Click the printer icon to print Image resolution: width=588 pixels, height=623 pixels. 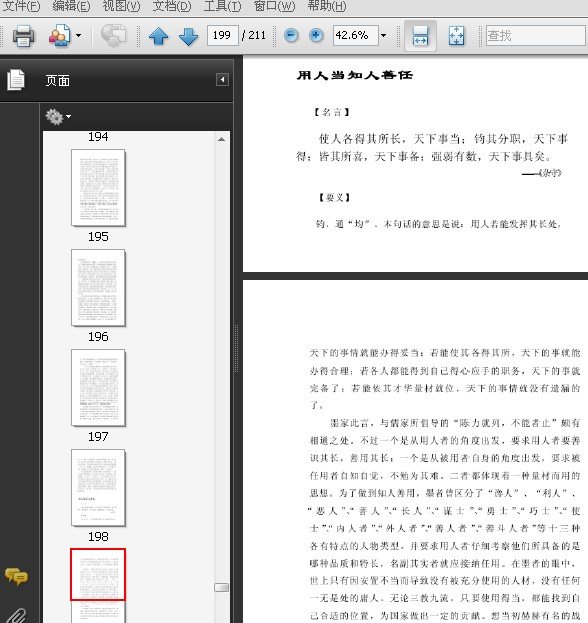click(x=23, y=36)
